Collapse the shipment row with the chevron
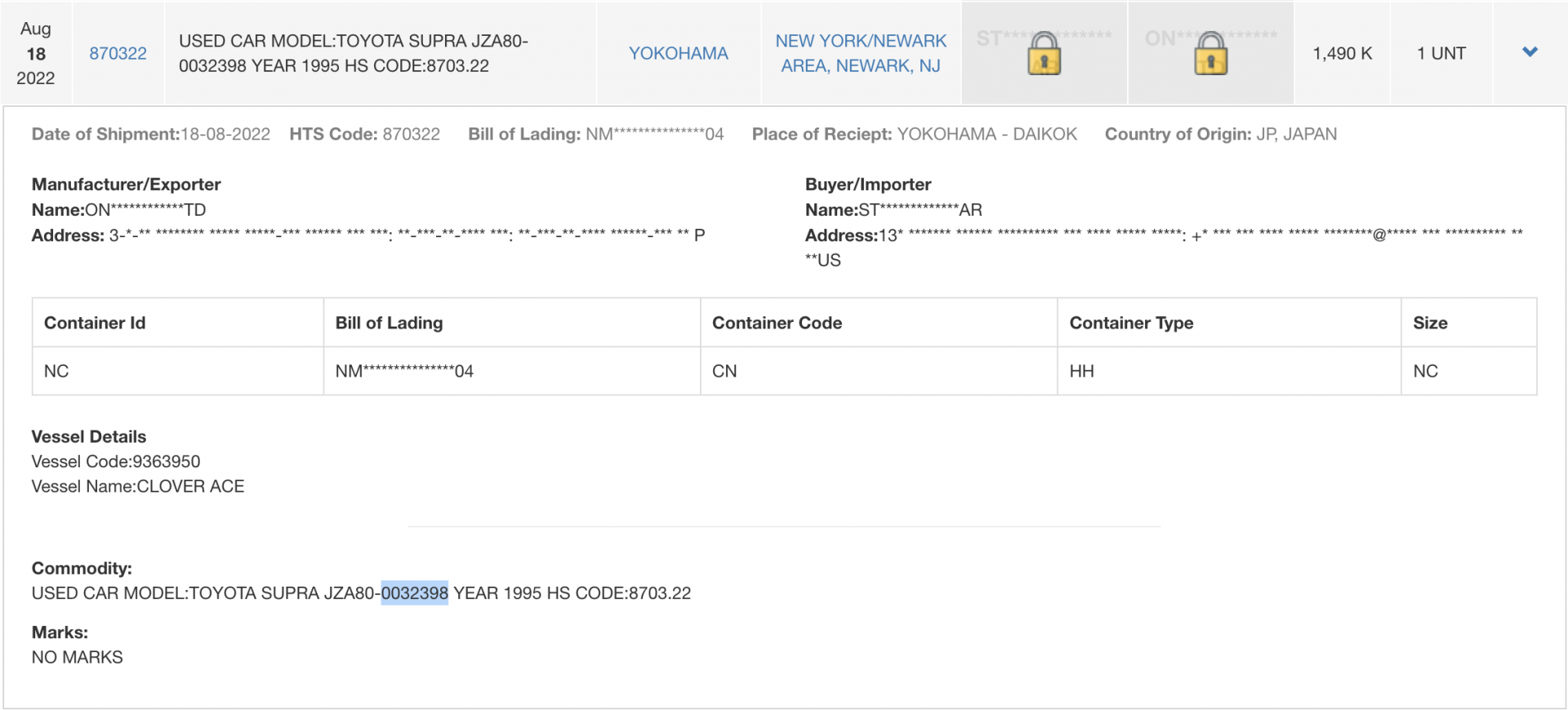This screenshot has height=710, width=1568. [x=1530, y=52]
